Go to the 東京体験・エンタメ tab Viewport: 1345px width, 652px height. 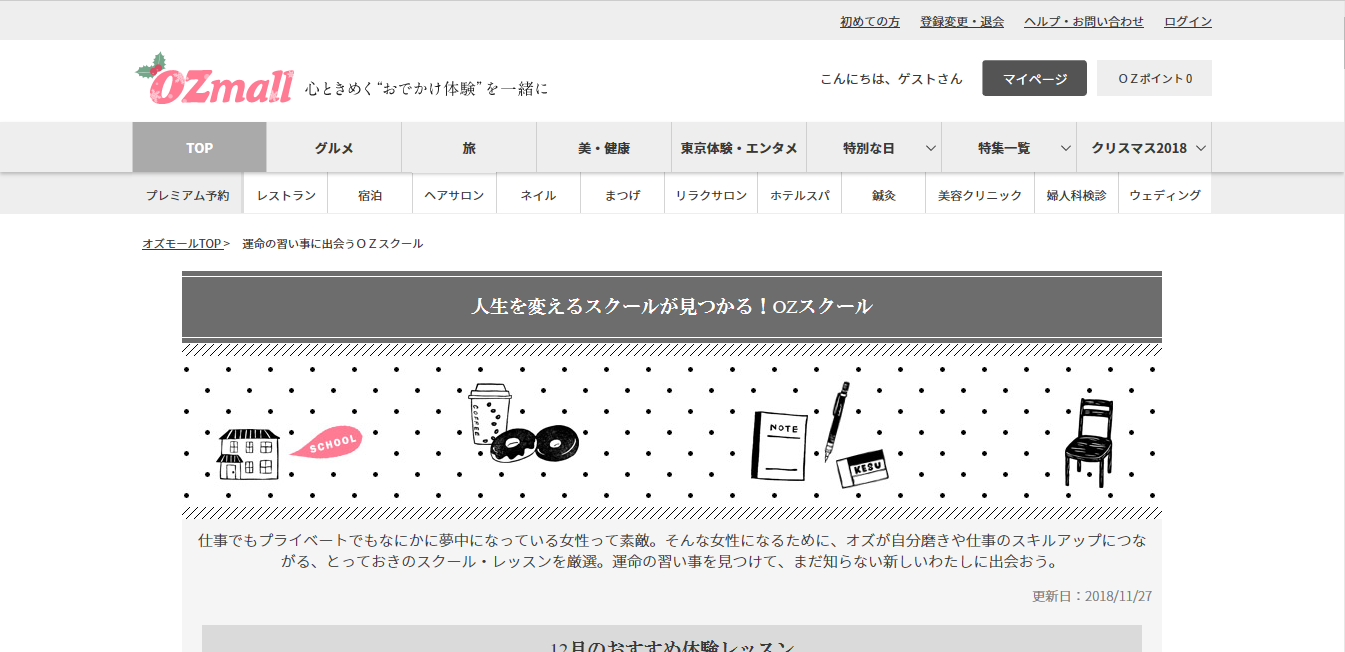tap(739, 148)
